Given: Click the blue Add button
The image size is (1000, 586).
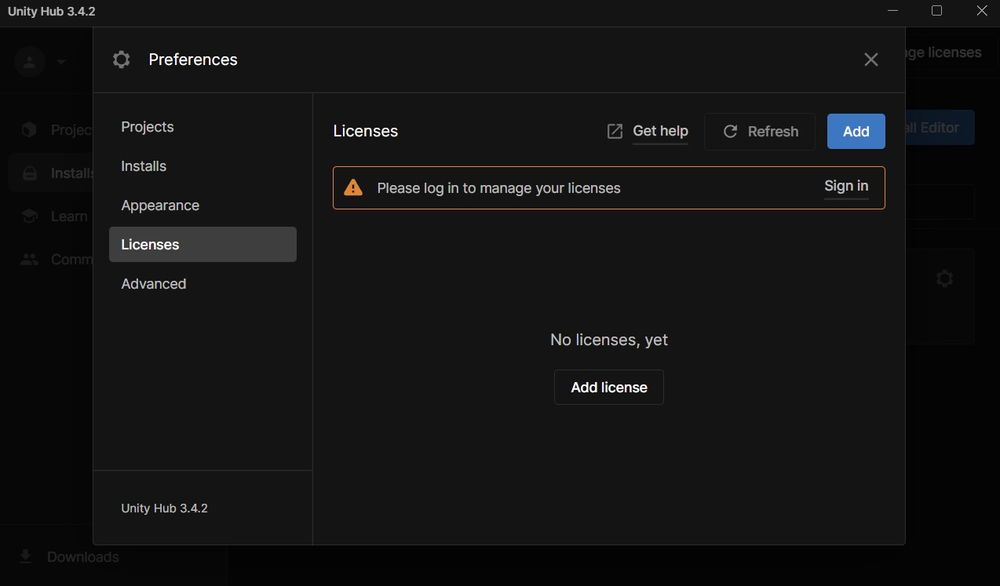Looking at the screenshot, I should tap(856, 131).
